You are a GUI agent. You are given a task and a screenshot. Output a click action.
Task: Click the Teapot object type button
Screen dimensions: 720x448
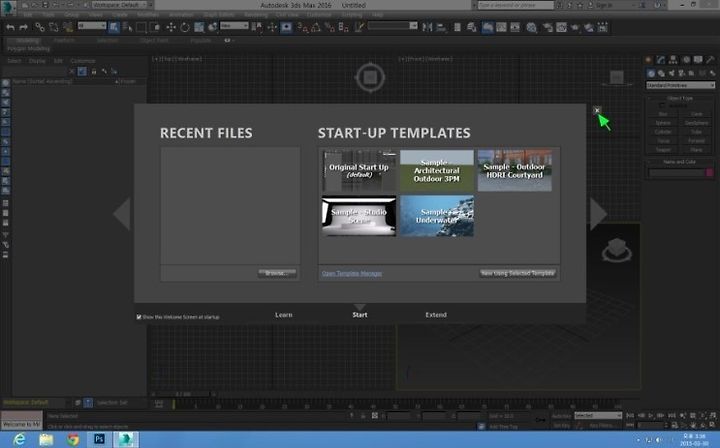coord(663,150)
